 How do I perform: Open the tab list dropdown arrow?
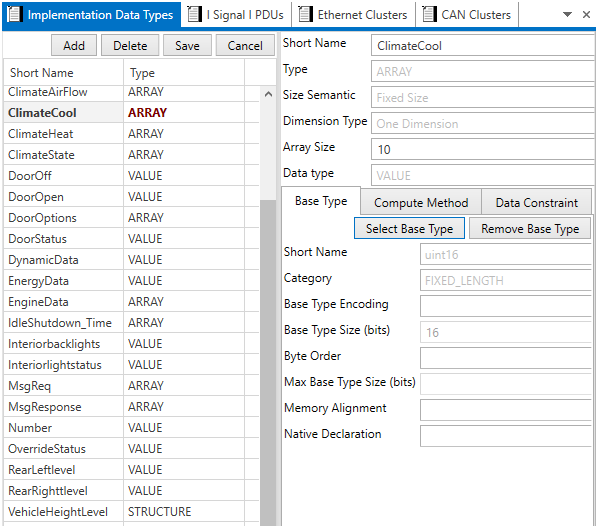[x=567, y=14]
